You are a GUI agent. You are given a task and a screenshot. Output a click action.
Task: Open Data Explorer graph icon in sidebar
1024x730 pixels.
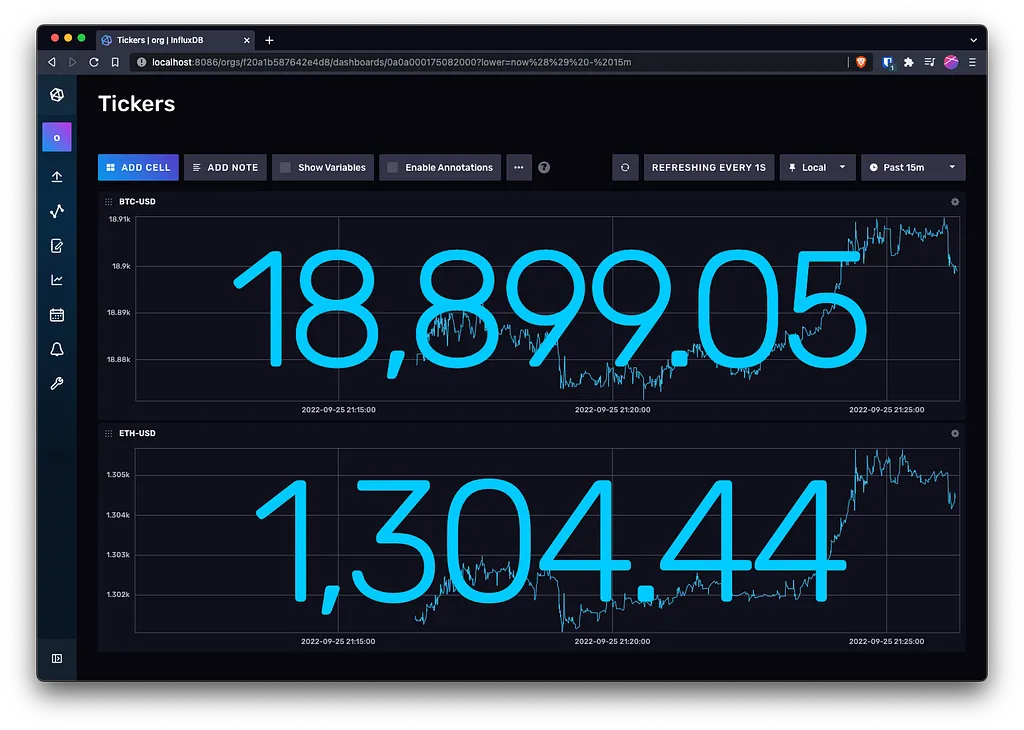tap(57, 211)
